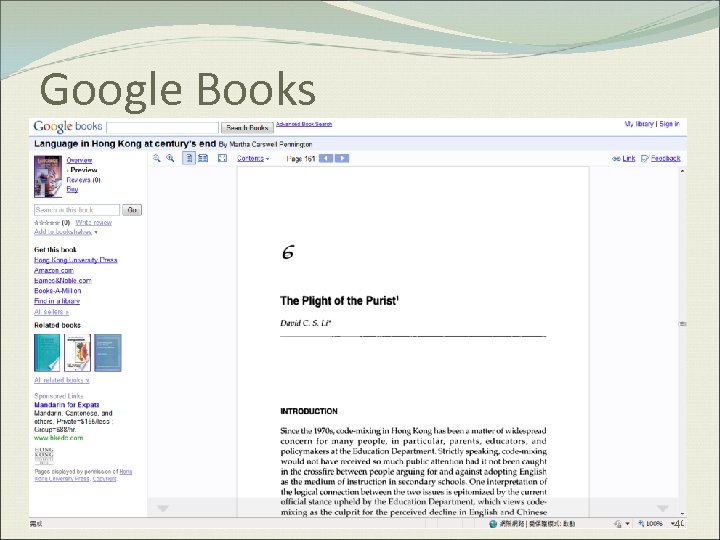Image resolution: width=720 pixels, height=540 pixels.
Task: Zoom out of the book page
Action: pyautogui.click(x=157, y=158)
